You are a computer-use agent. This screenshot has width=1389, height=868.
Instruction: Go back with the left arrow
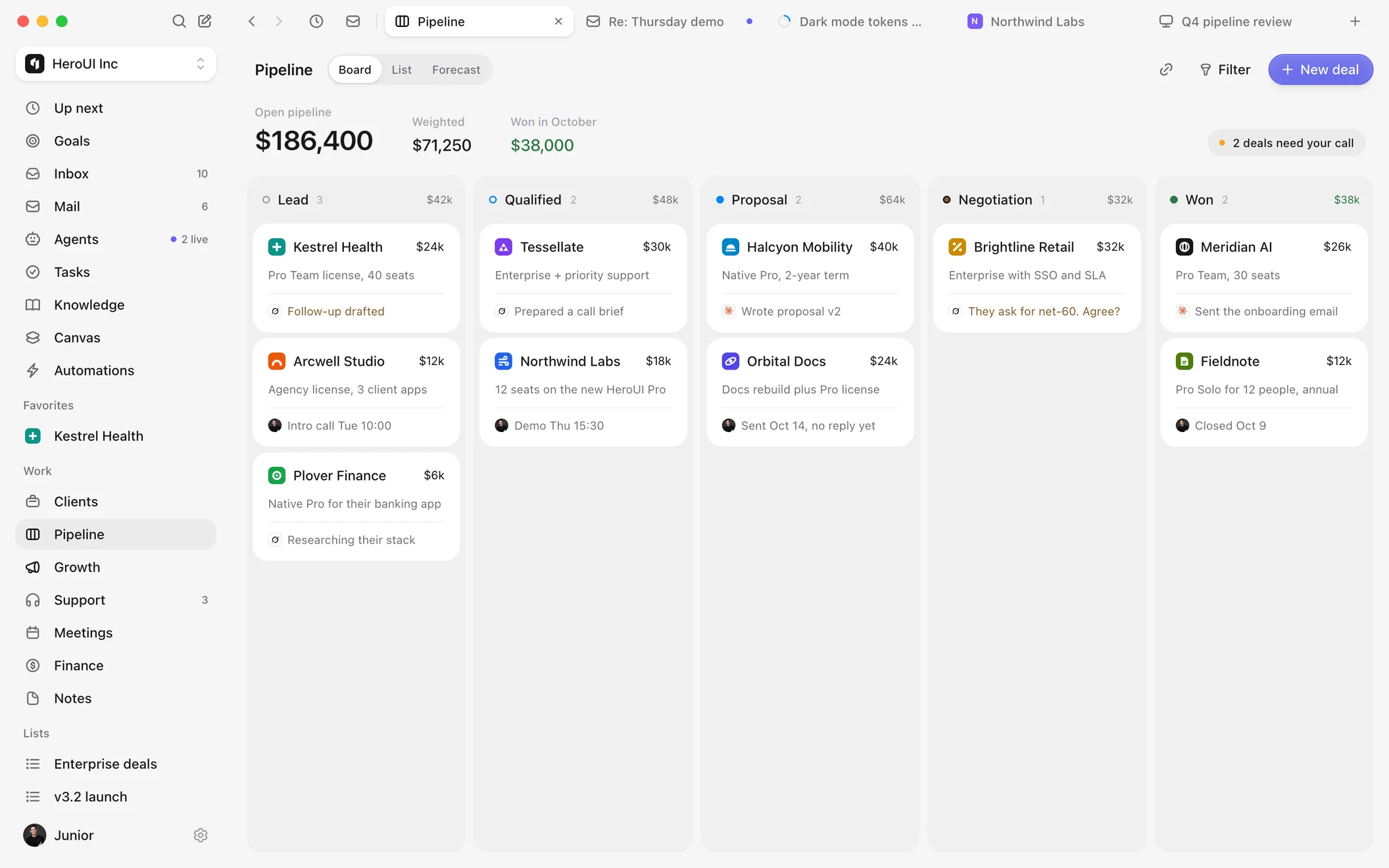pos(252,21)
